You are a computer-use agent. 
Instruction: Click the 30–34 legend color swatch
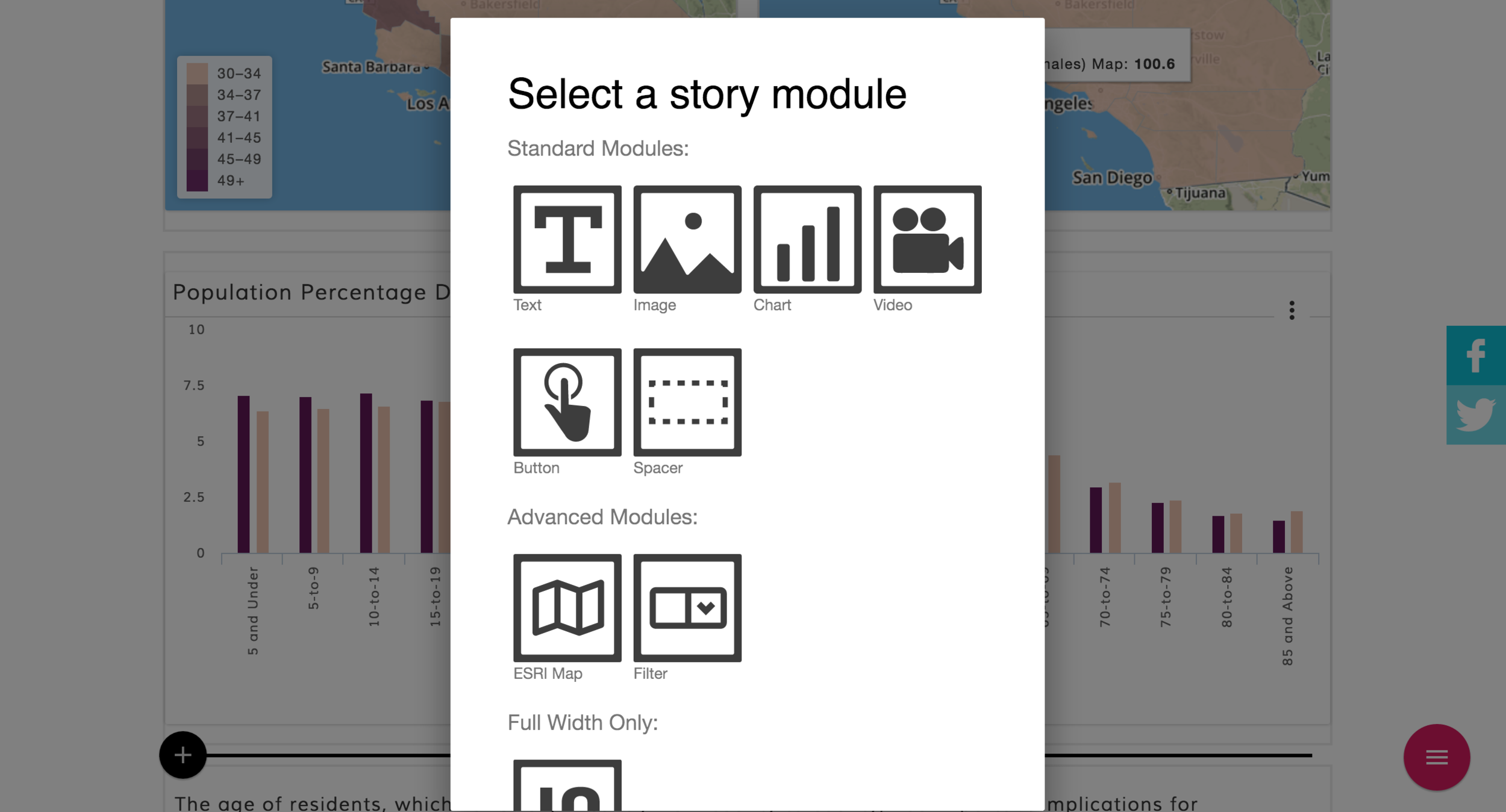point(197,73)
